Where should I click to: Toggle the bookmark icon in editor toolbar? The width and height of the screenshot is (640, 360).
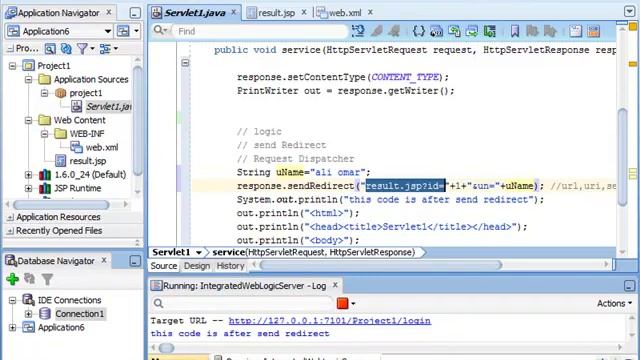coord(515,31)
